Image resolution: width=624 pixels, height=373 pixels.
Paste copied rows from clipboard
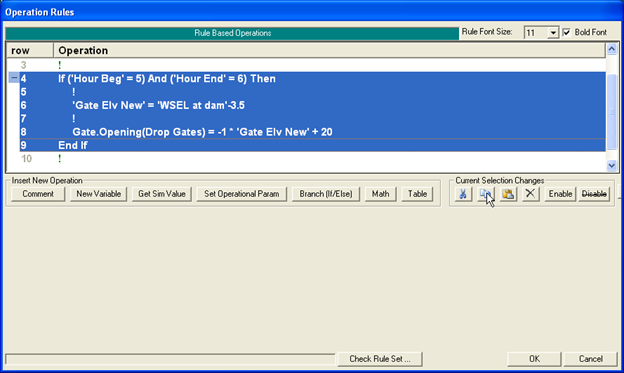click(508, 194)
